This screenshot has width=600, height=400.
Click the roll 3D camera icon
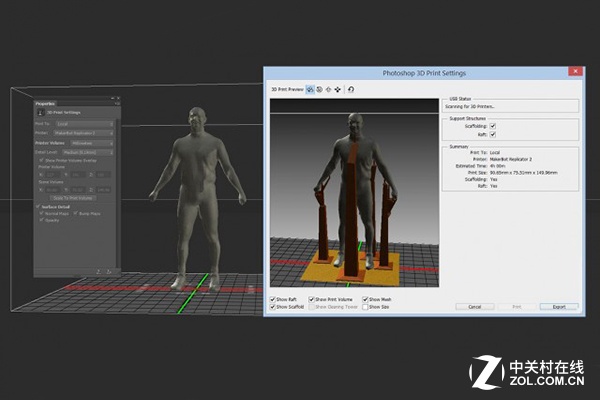(320, 90)
